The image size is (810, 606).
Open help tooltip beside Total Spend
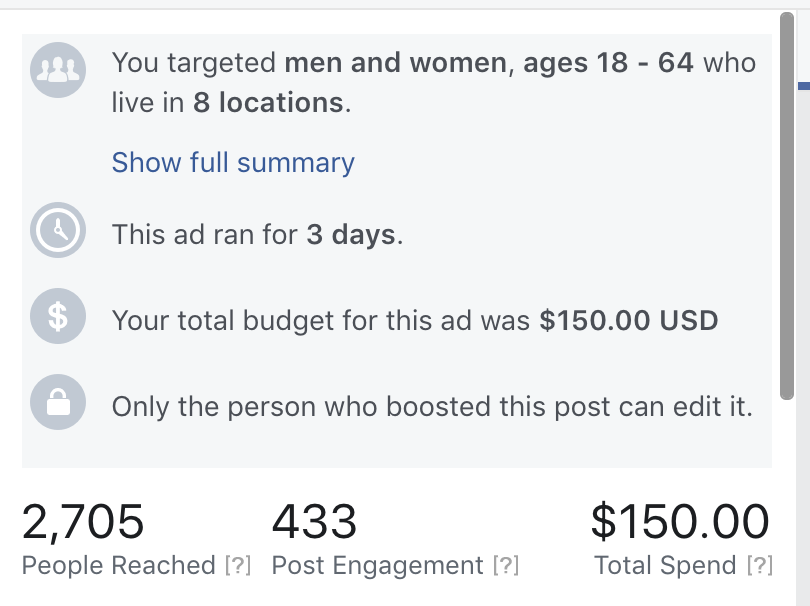coord(760,565)
